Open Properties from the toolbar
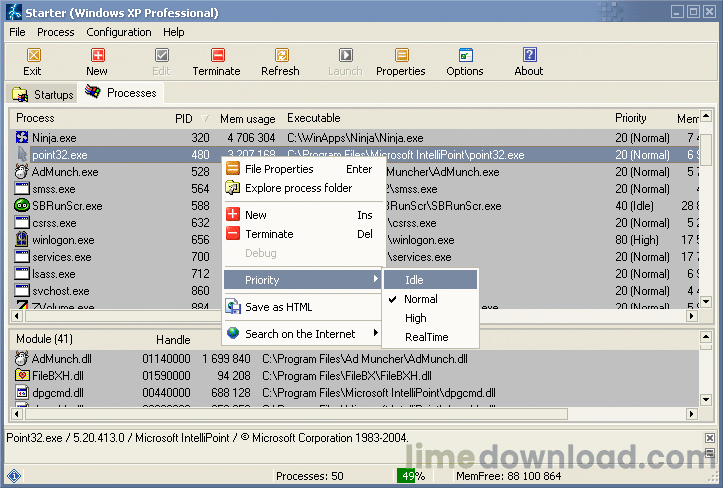Image resolution: width=723 pixels, height=488 pixels. click(x=401, y=62)
